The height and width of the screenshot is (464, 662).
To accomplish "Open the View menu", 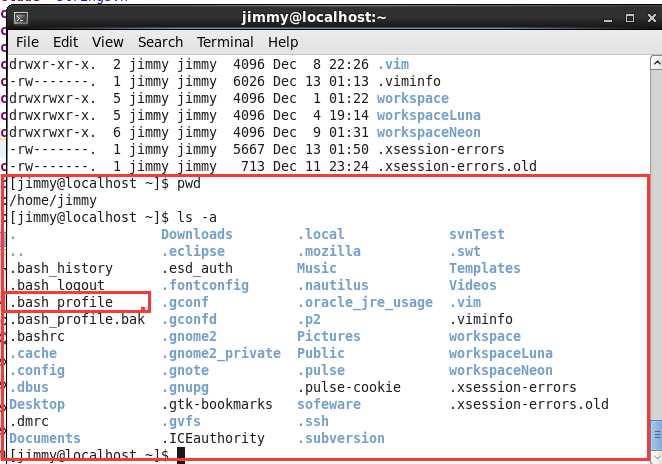I will 108,42.
